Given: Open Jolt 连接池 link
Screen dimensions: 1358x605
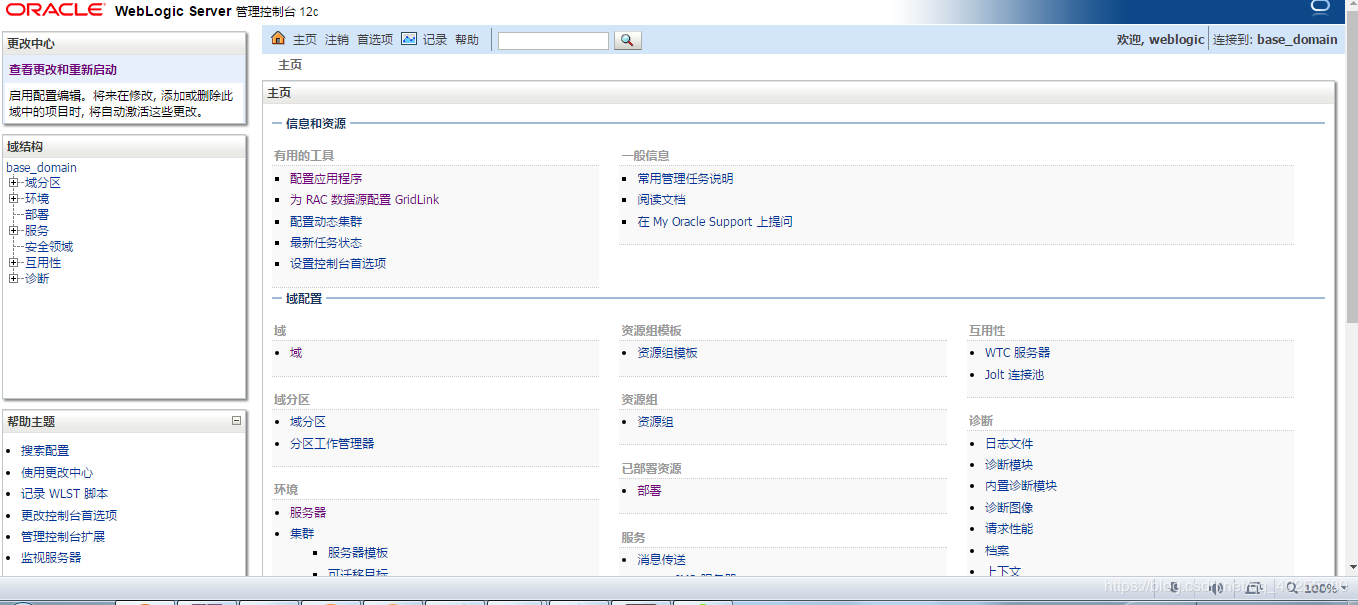Looking at the screenshot, I should pos(1014,375).
